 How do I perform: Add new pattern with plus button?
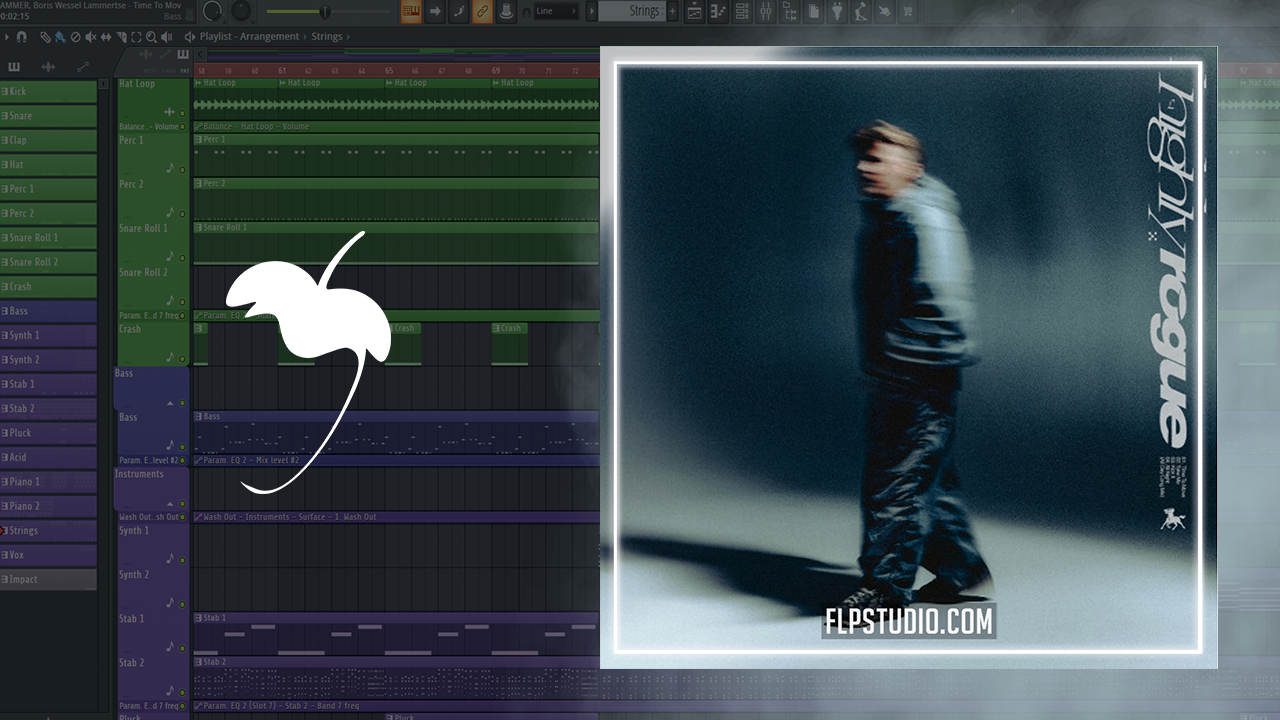pos(672,12)
